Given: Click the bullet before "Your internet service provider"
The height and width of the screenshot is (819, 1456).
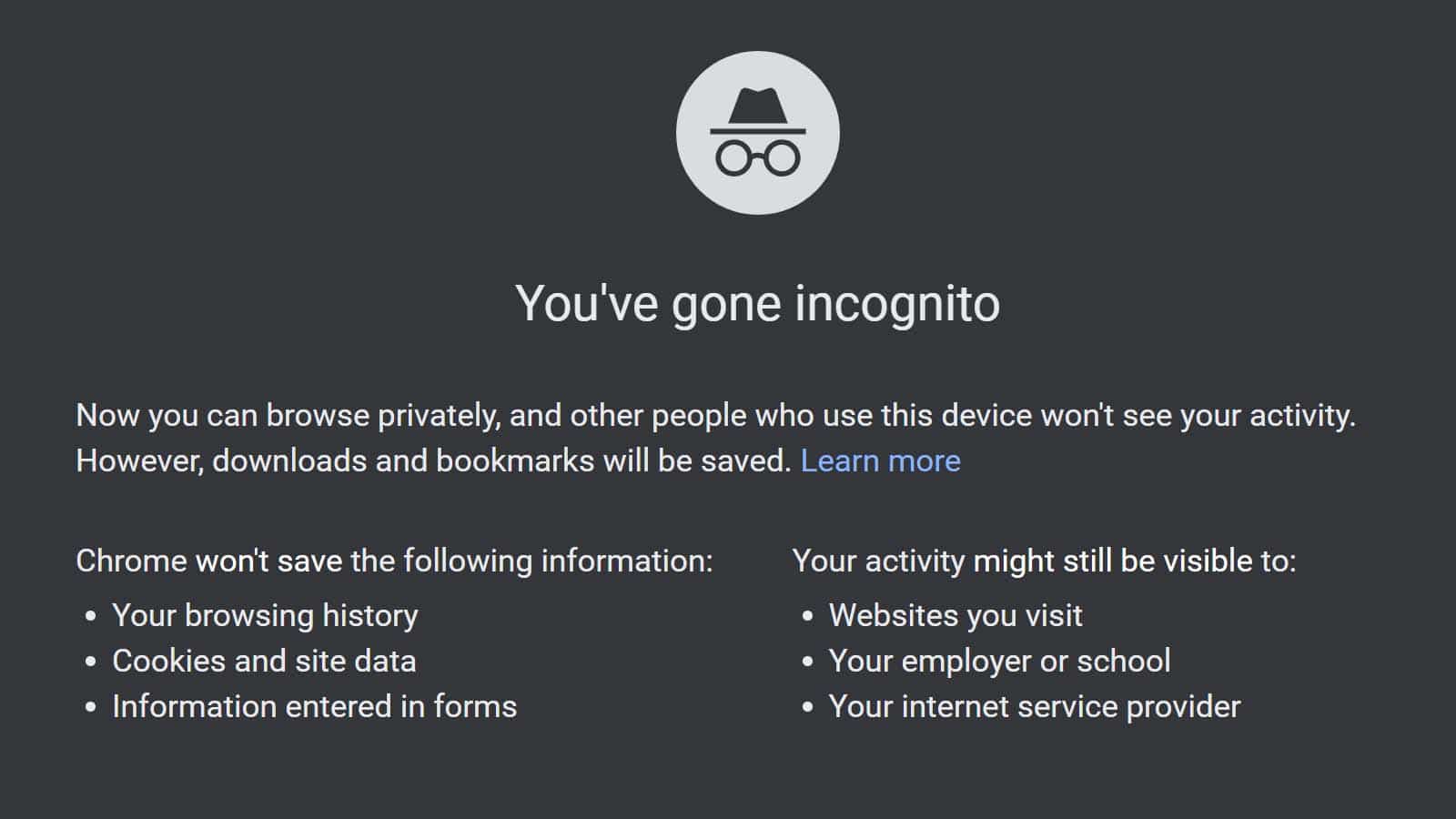Looking at the screenshot, I should click(x=807, y=707).
